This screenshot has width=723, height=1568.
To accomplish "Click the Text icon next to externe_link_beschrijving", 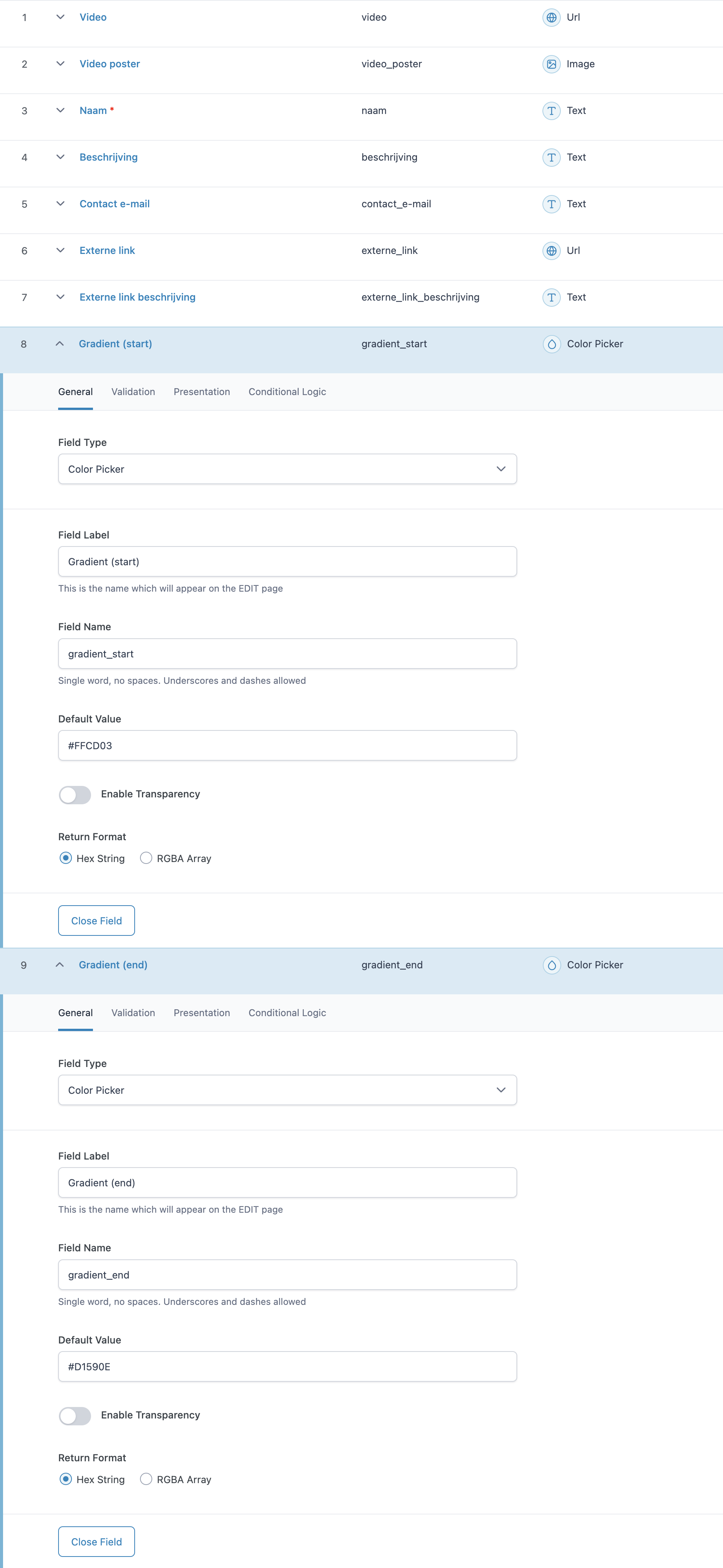I will click(x=551, y=298).
